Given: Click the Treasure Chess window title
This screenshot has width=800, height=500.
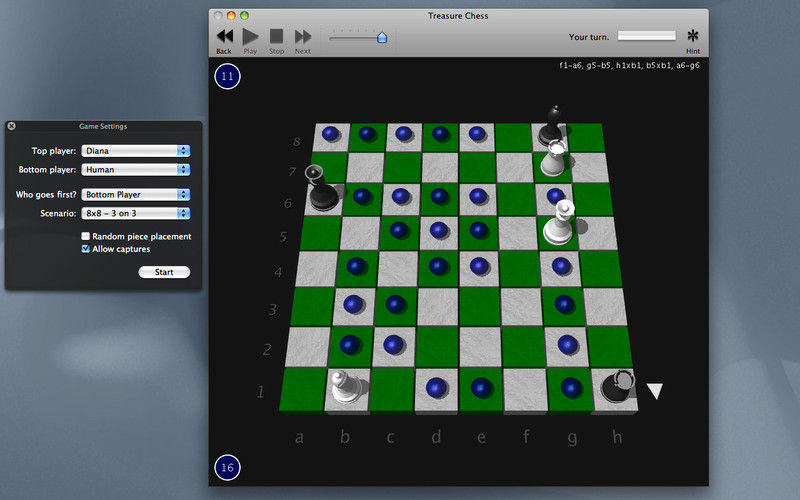Looking at the screenshot, I should [458, 16].
